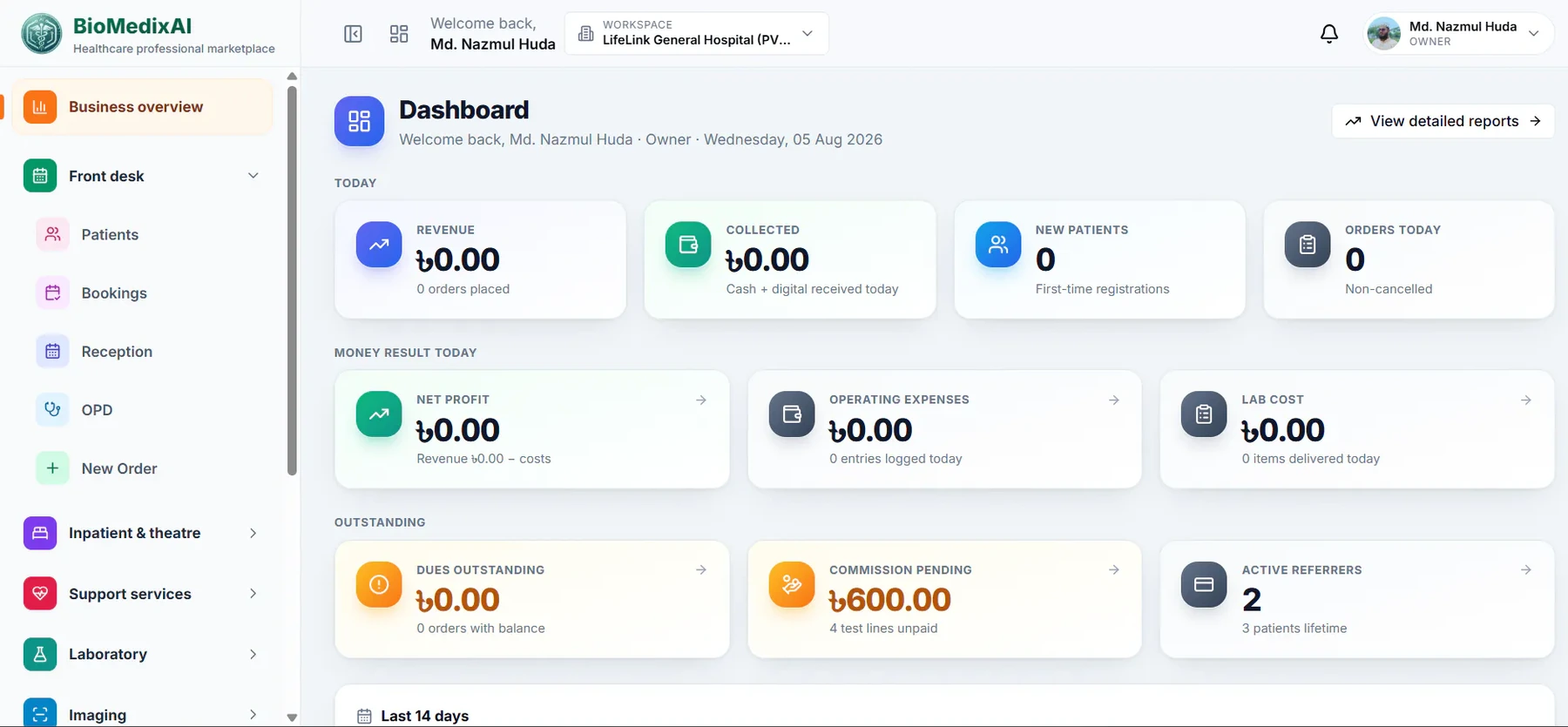
Task: Click the Dues Outstanding alert icon
Action: pyautogui.click(x=379, y=584)
